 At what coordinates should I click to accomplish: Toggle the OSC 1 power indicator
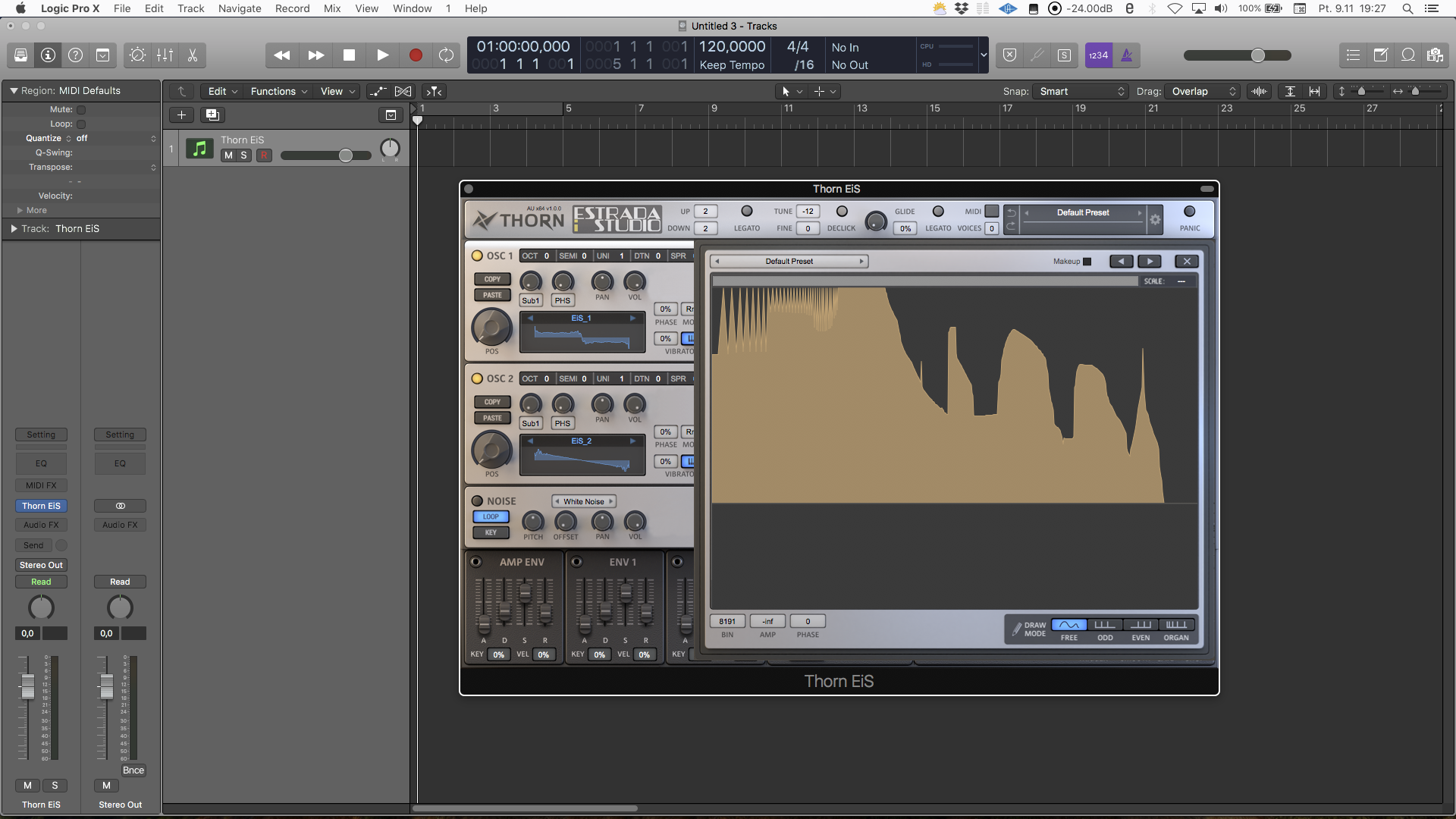(477, 256)
